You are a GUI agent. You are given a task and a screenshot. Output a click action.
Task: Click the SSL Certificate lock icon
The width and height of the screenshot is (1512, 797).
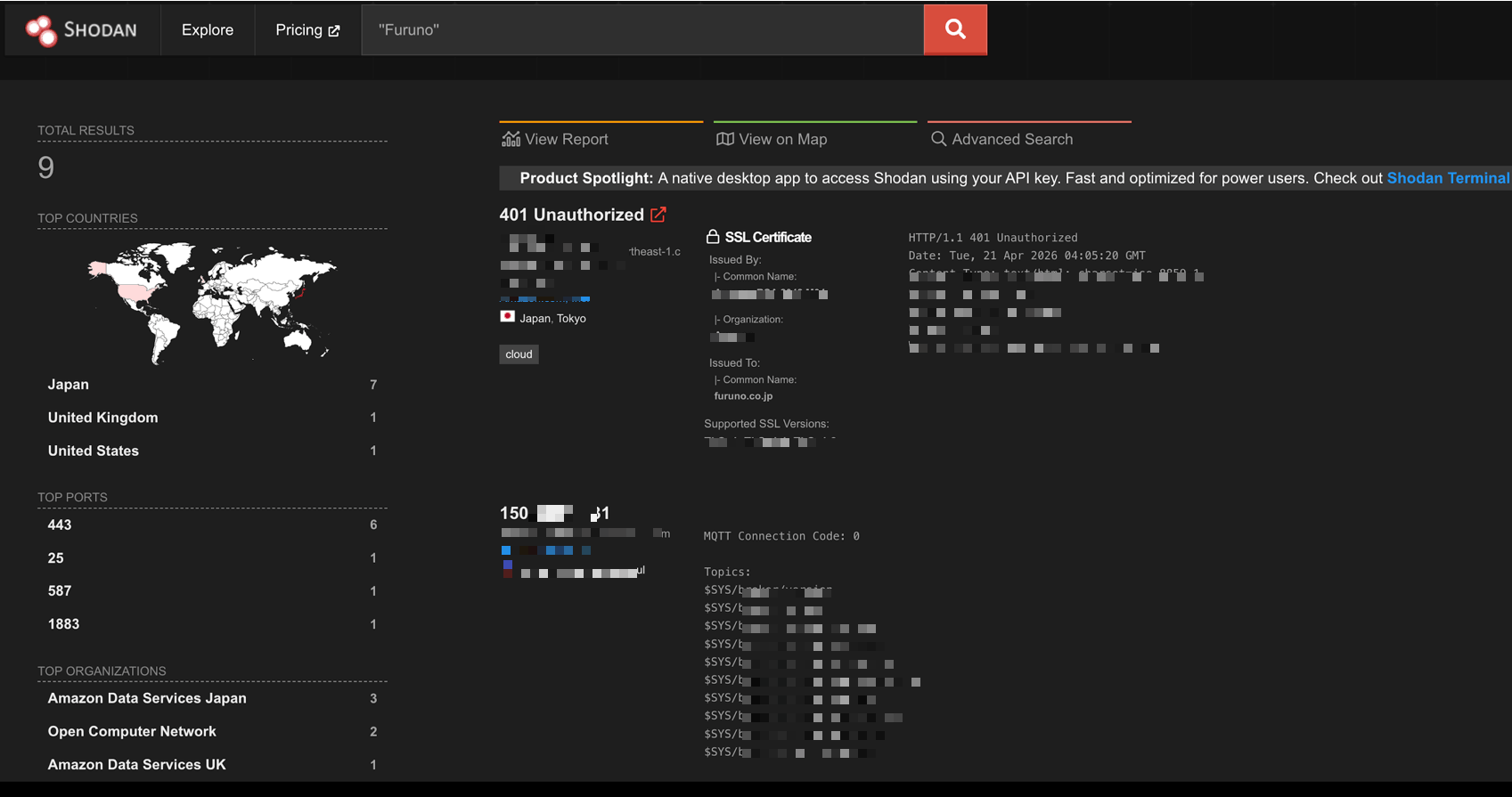713,237
